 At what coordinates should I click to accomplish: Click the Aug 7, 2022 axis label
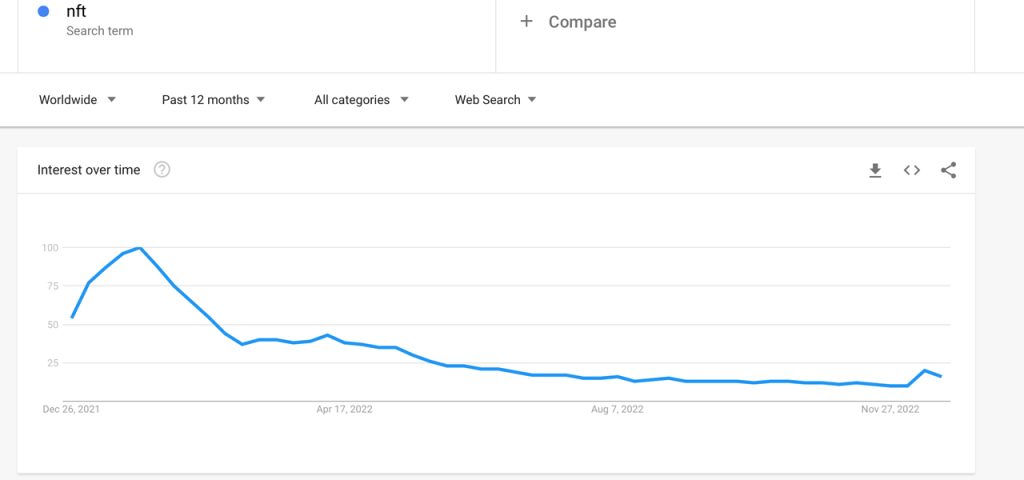point(617,409)
